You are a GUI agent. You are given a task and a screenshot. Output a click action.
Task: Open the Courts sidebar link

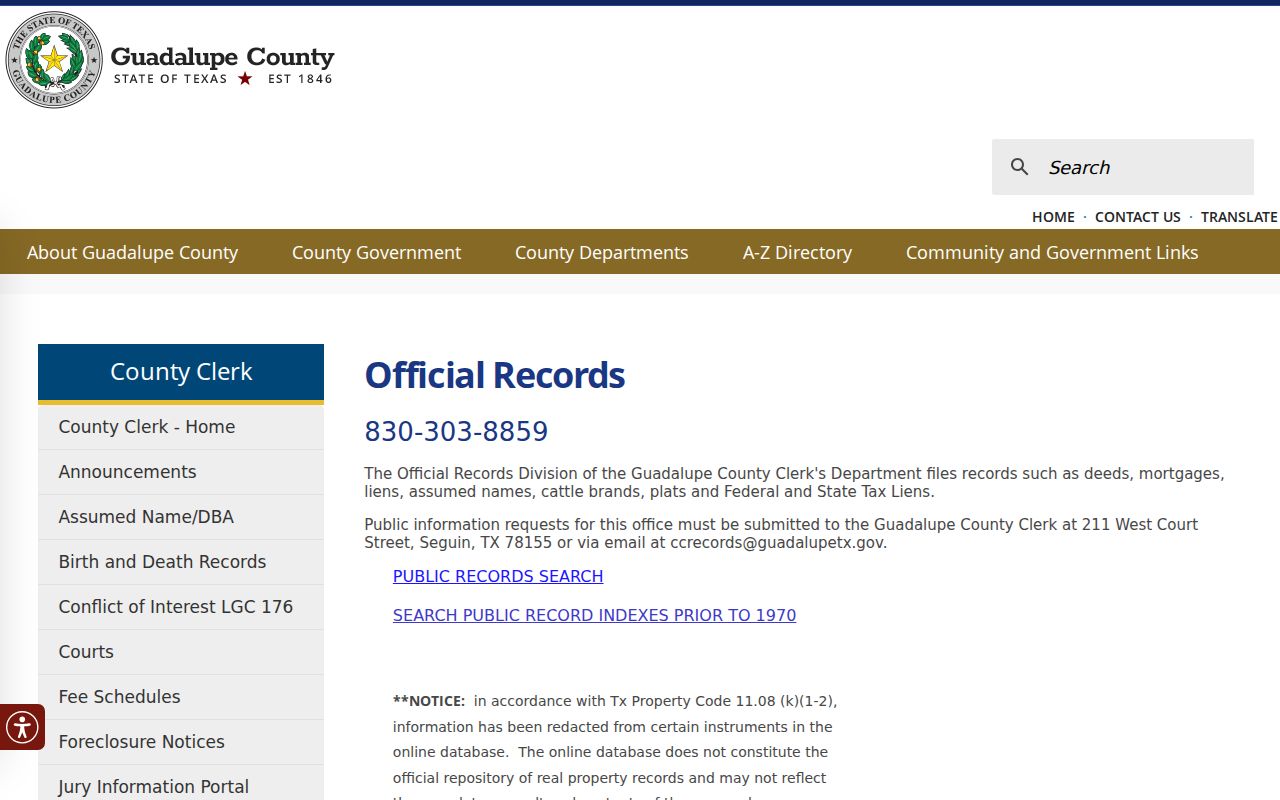(181, 652)
